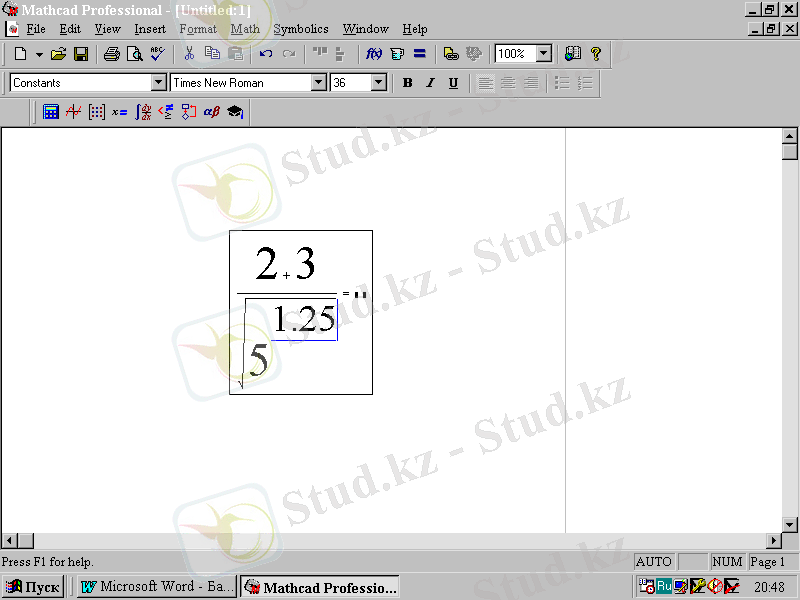800x600 pixels.
Task: Open the Programming palette
Action: (189, 112)
